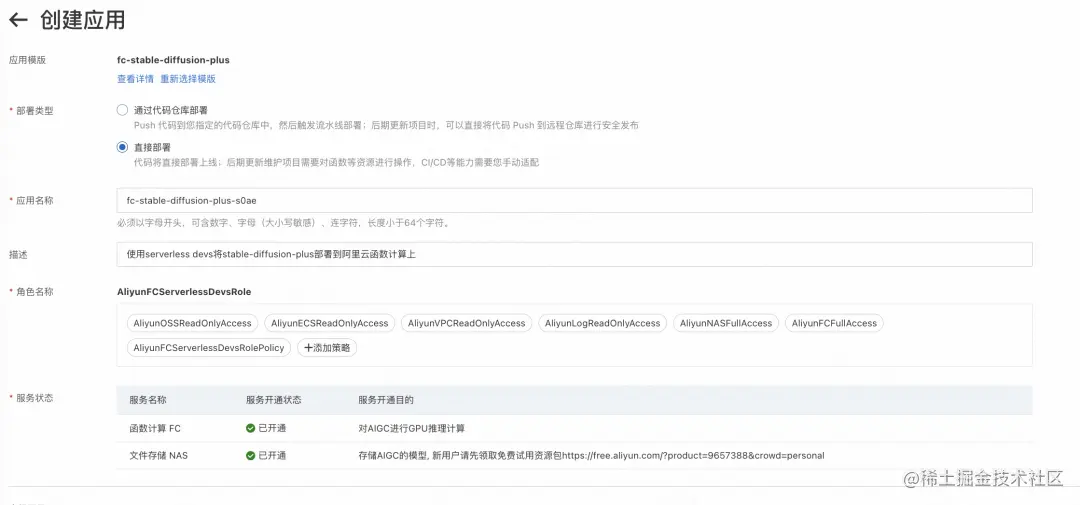This screenshot has width=1080, height=505.
Task: Click 添加策略 button
Action: [x=327, y=348]
